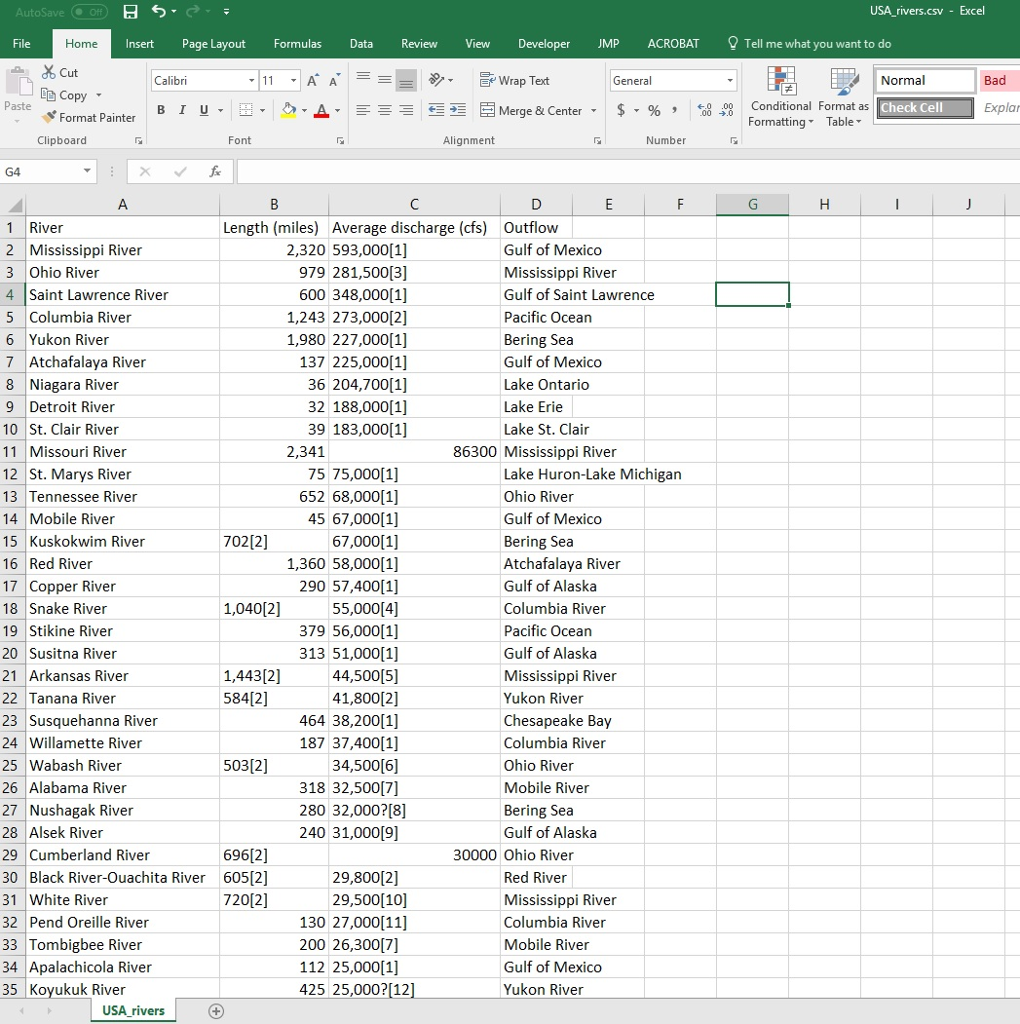Click the Percent Style icon
Screen dimensions: 1020x1024
[654, 110]
